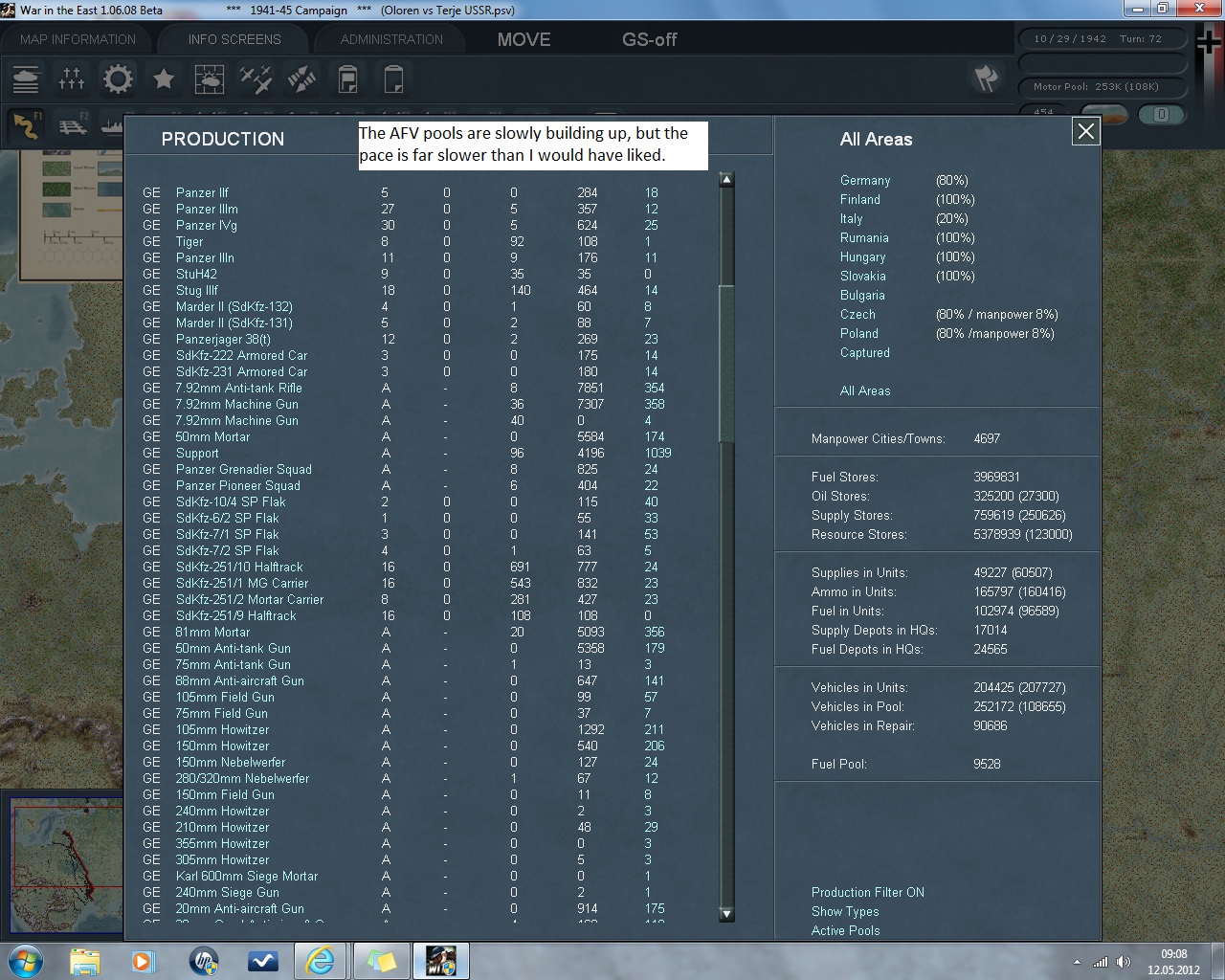Open Internet Explorer from the taskbar
The image size is (1225, 980).
coord(321,961)
